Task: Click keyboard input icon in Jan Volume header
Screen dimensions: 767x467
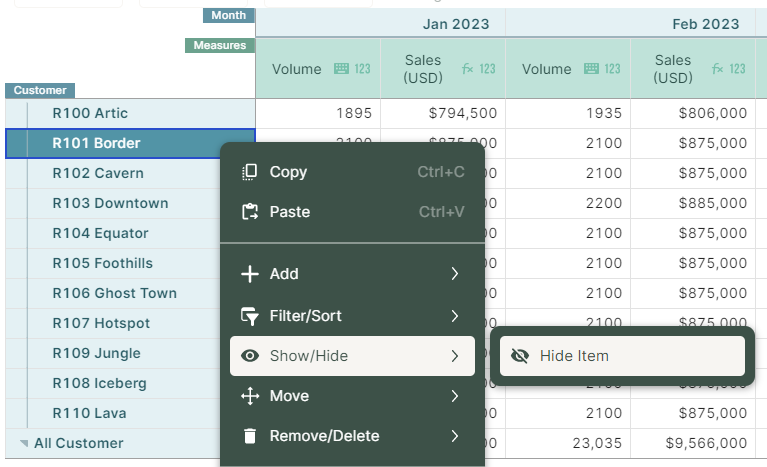Action: tap(341, 68)
